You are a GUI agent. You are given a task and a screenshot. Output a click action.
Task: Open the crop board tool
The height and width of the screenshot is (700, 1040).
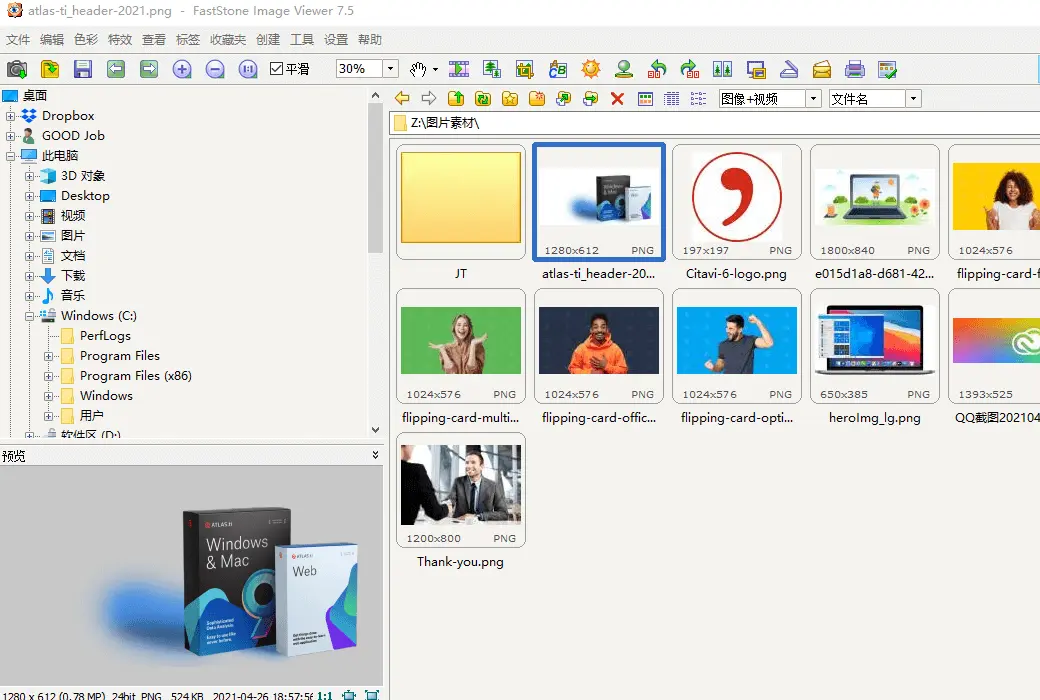point(525,69)
